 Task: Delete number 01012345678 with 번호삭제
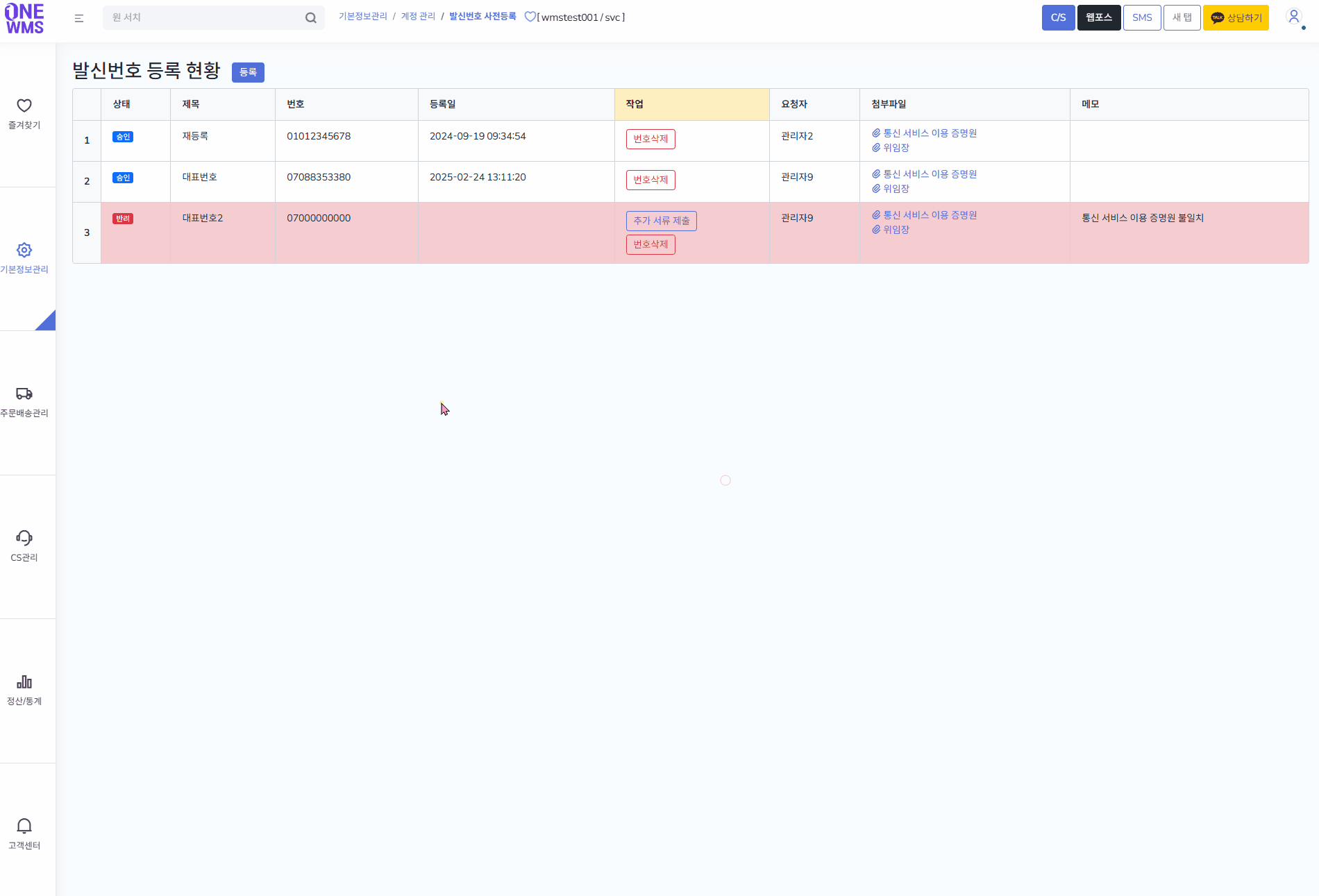point(650,139)
